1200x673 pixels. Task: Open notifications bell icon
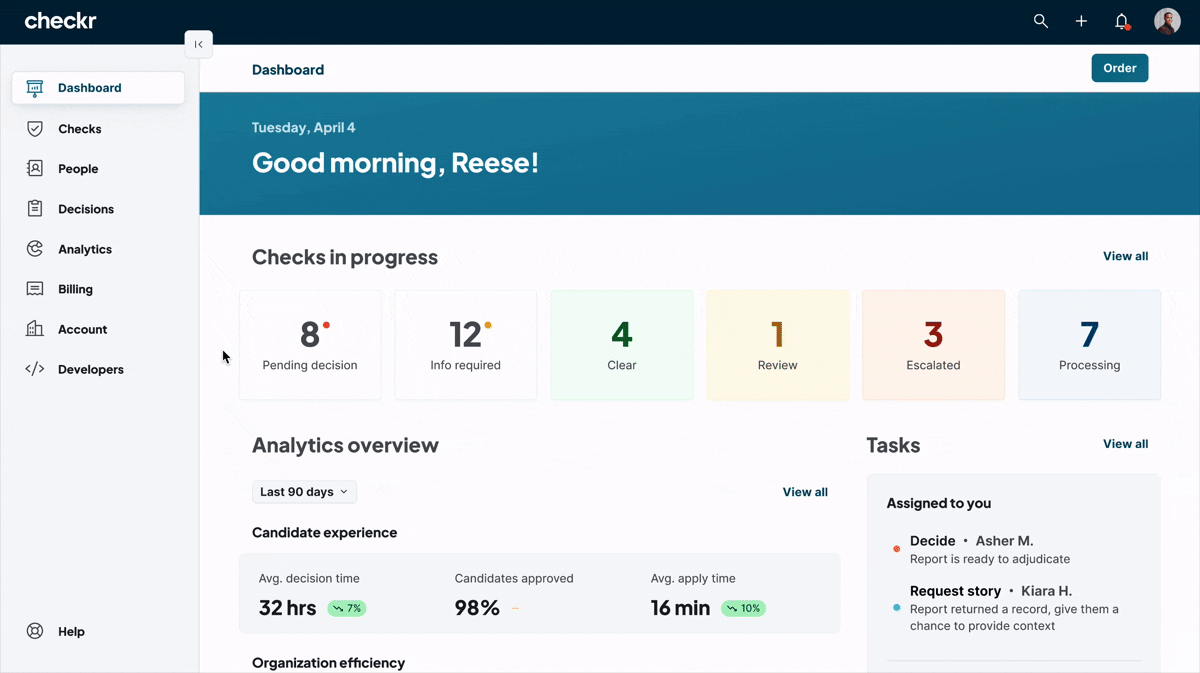1121,20
